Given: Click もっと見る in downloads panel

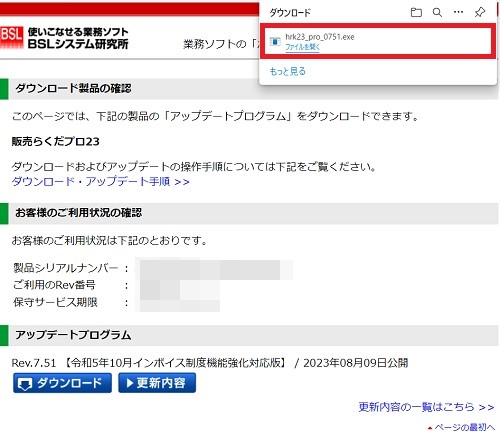Looking at the screenshot, I should tap(287, 71).
